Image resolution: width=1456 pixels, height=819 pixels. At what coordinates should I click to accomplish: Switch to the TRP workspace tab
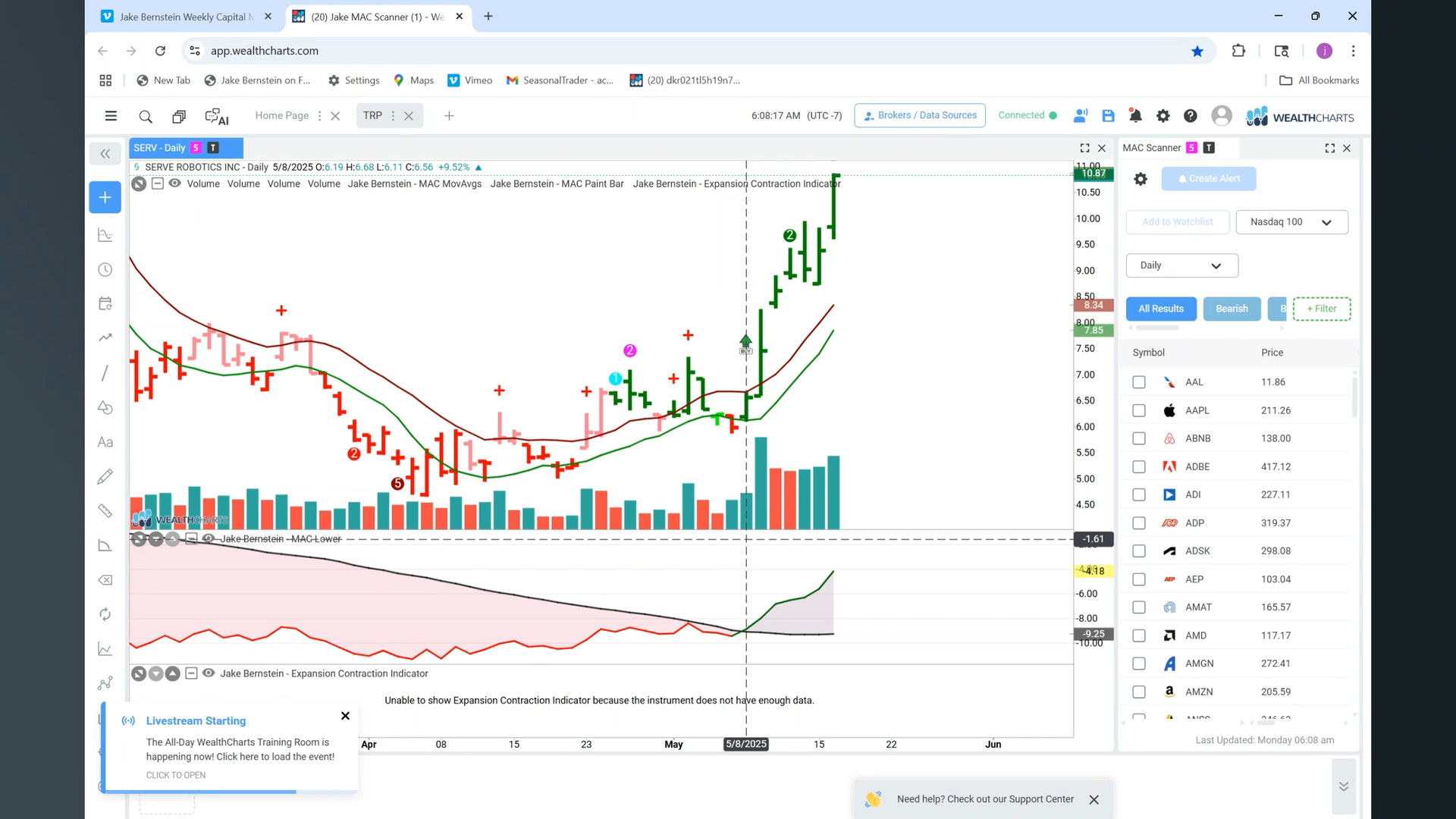click(372, 116)
